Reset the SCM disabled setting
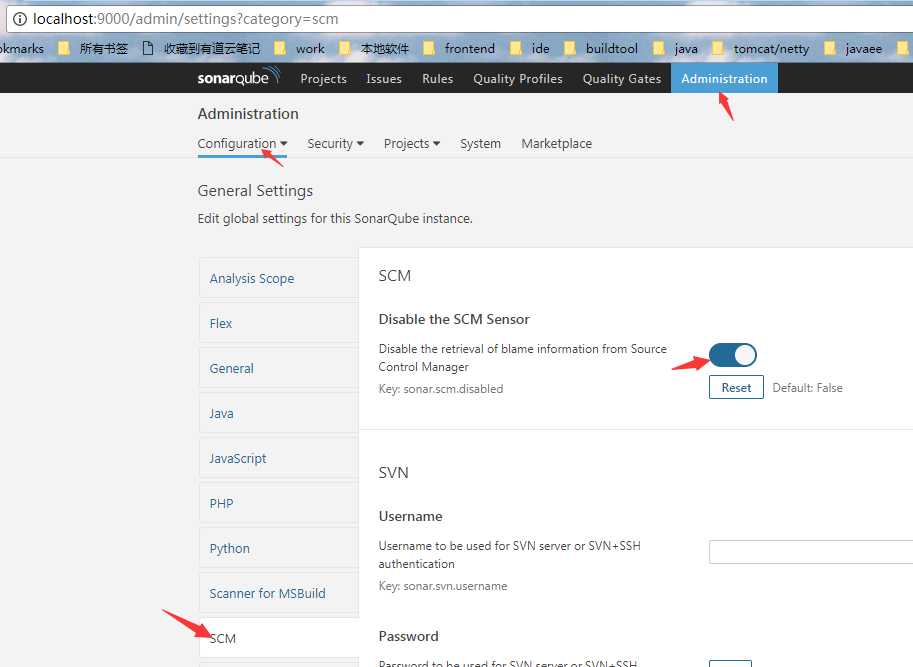 pyautogui.click(x=736, y=388)
